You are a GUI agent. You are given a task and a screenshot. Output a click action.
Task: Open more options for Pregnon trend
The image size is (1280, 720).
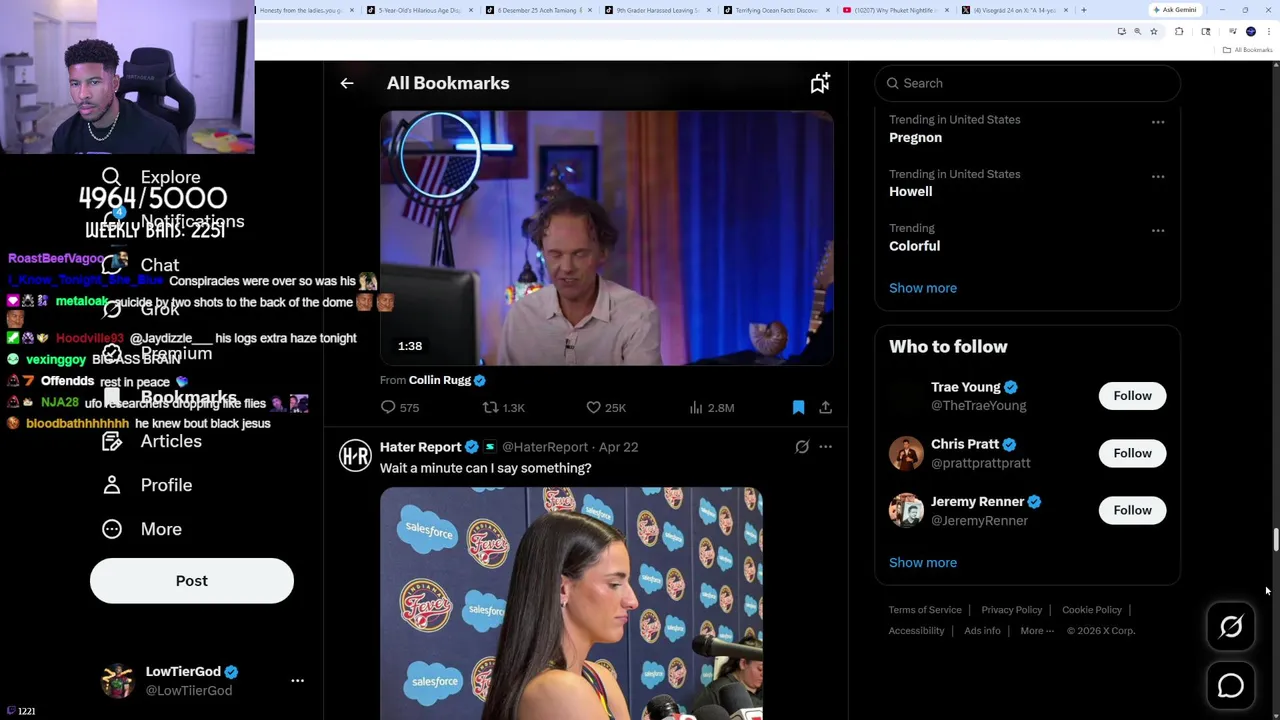(1157, 122)
